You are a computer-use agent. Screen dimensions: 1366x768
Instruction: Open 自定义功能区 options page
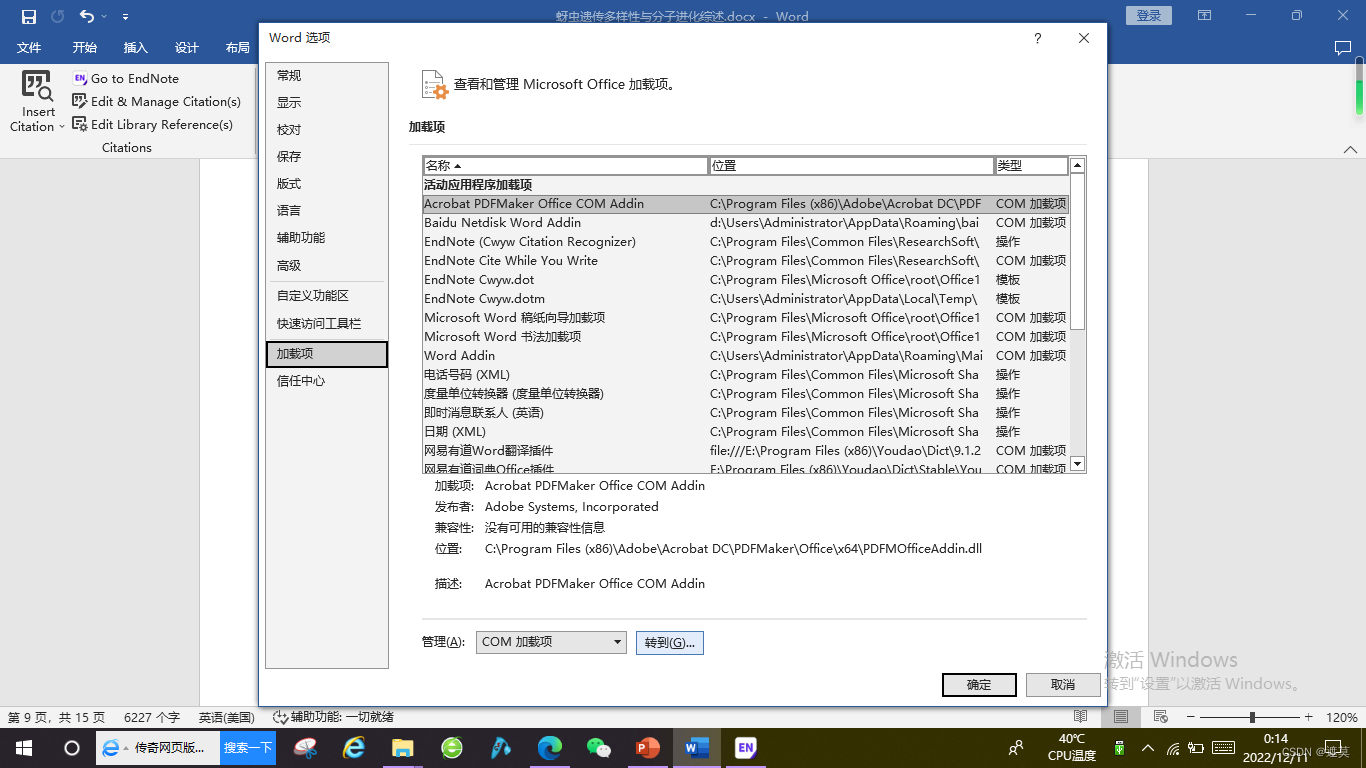click(x=326, y=296)
